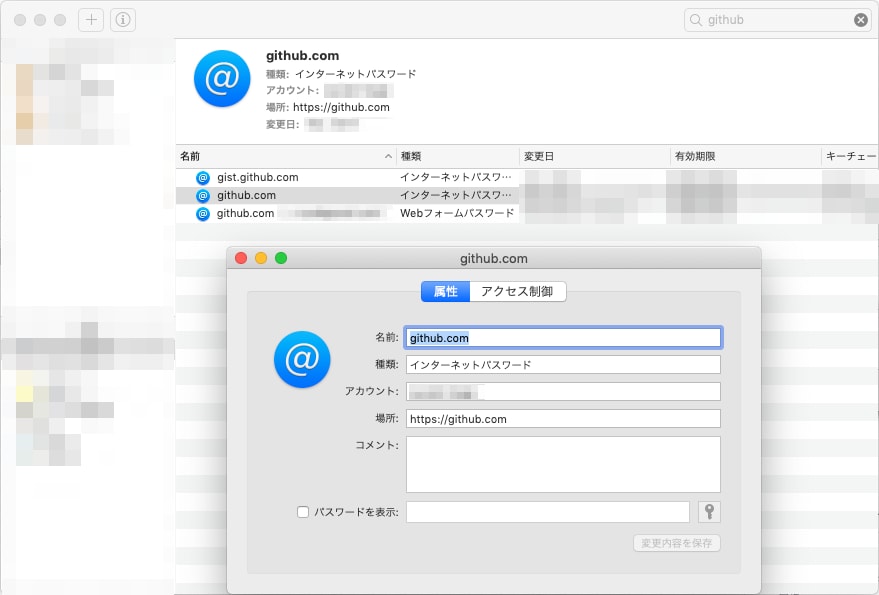Zoom the github.com dialog with green button
Image resolution: width=879 pixels, height=595 pixels.
(x=281, y=258)
